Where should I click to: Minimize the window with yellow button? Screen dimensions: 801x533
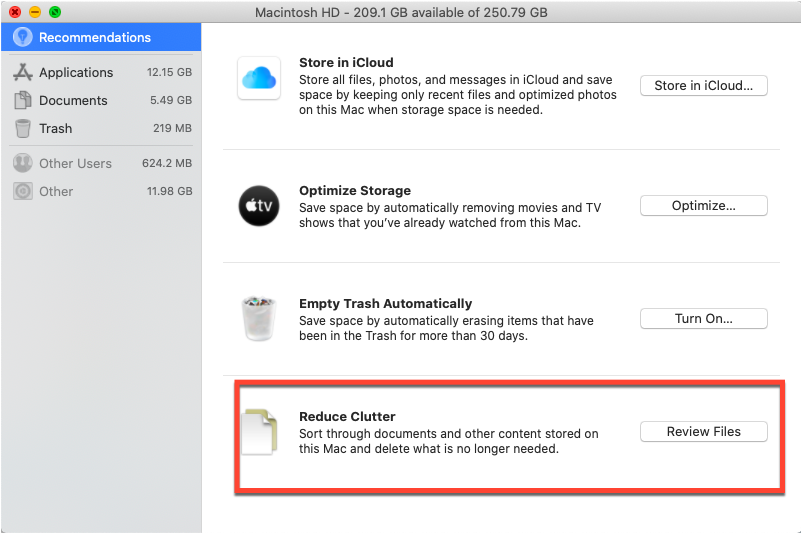[x=35, y=12]
